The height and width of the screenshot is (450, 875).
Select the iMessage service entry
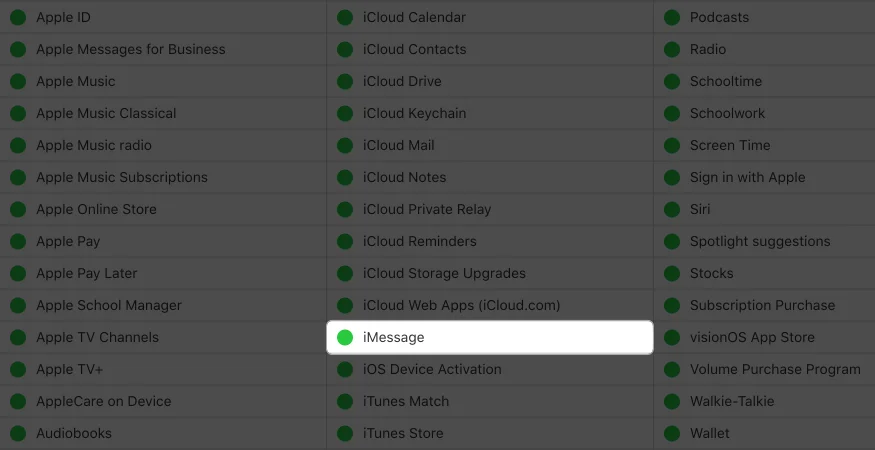coord(490,337)
